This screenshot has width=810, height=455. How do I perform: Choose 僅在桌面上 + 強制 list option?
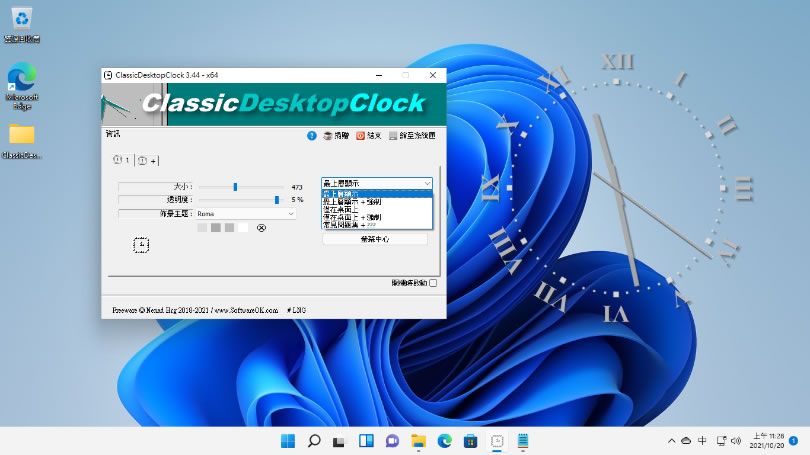[377, 217]
